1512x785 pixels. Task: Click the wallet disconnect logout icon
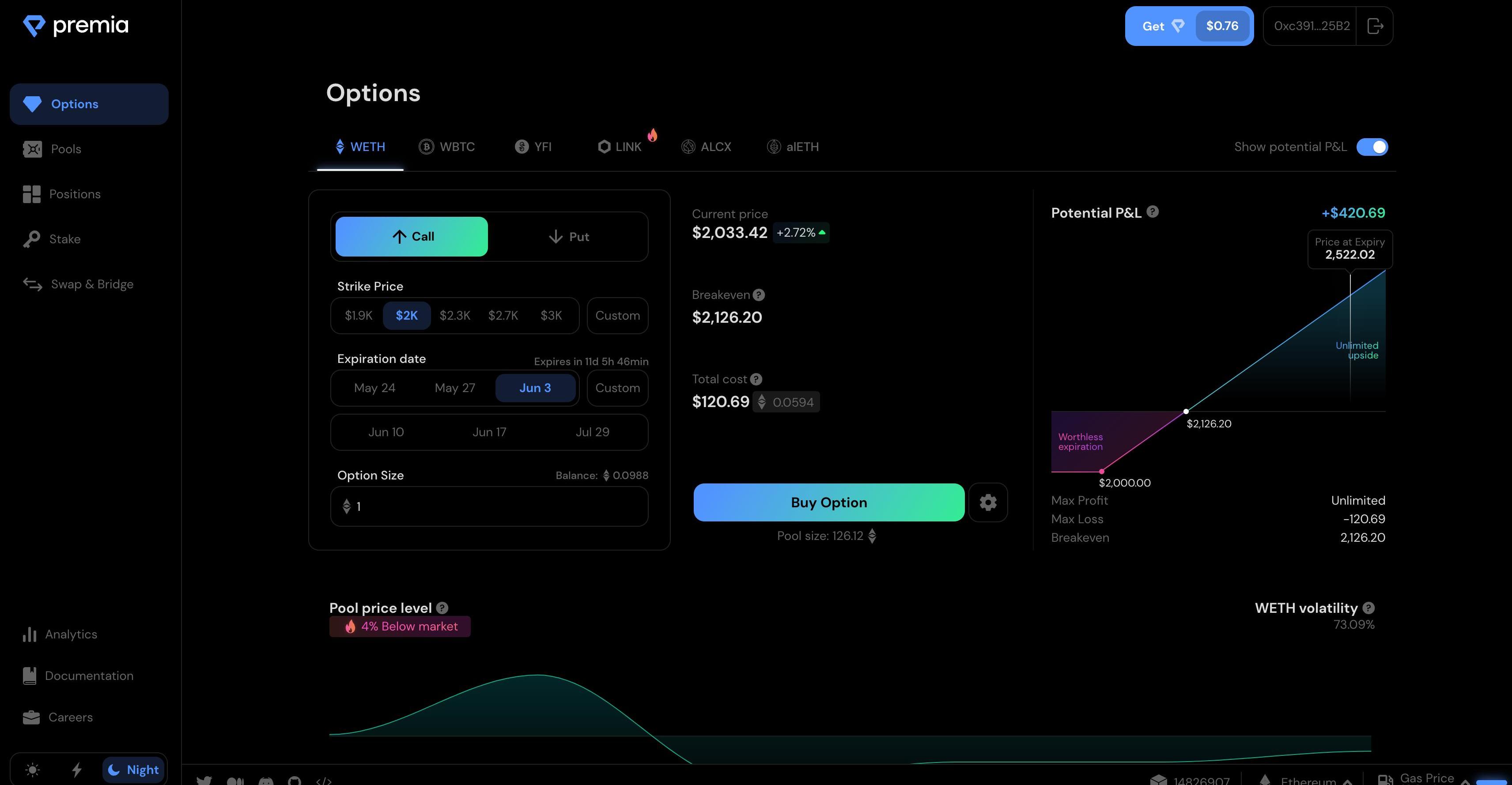1375,26
